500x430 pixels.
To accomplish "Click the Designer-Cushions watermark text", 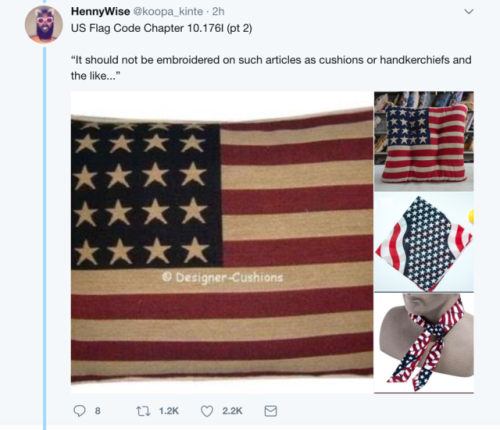I will [x=222, y=277].
